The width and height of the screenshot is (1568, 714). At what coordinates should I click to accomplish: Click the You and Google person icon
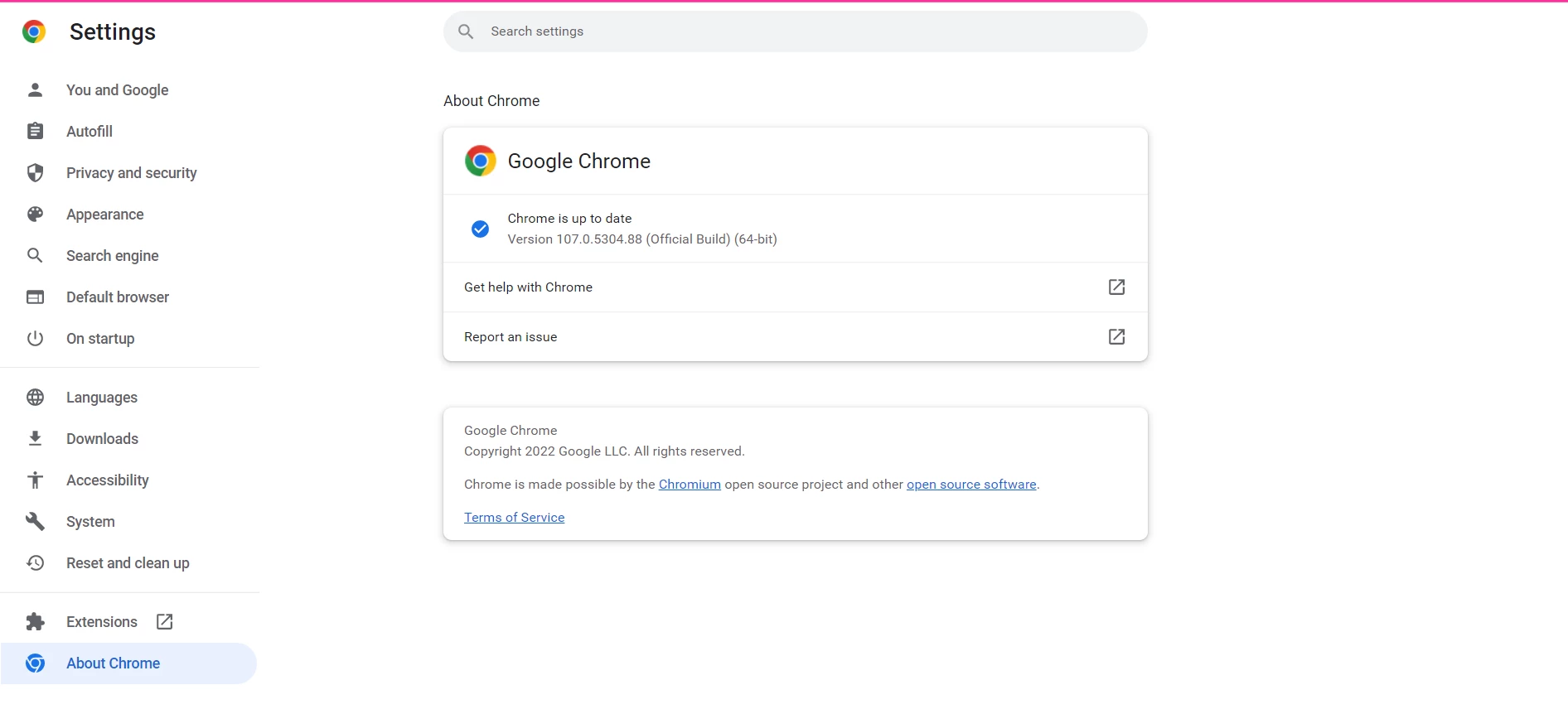35,89
